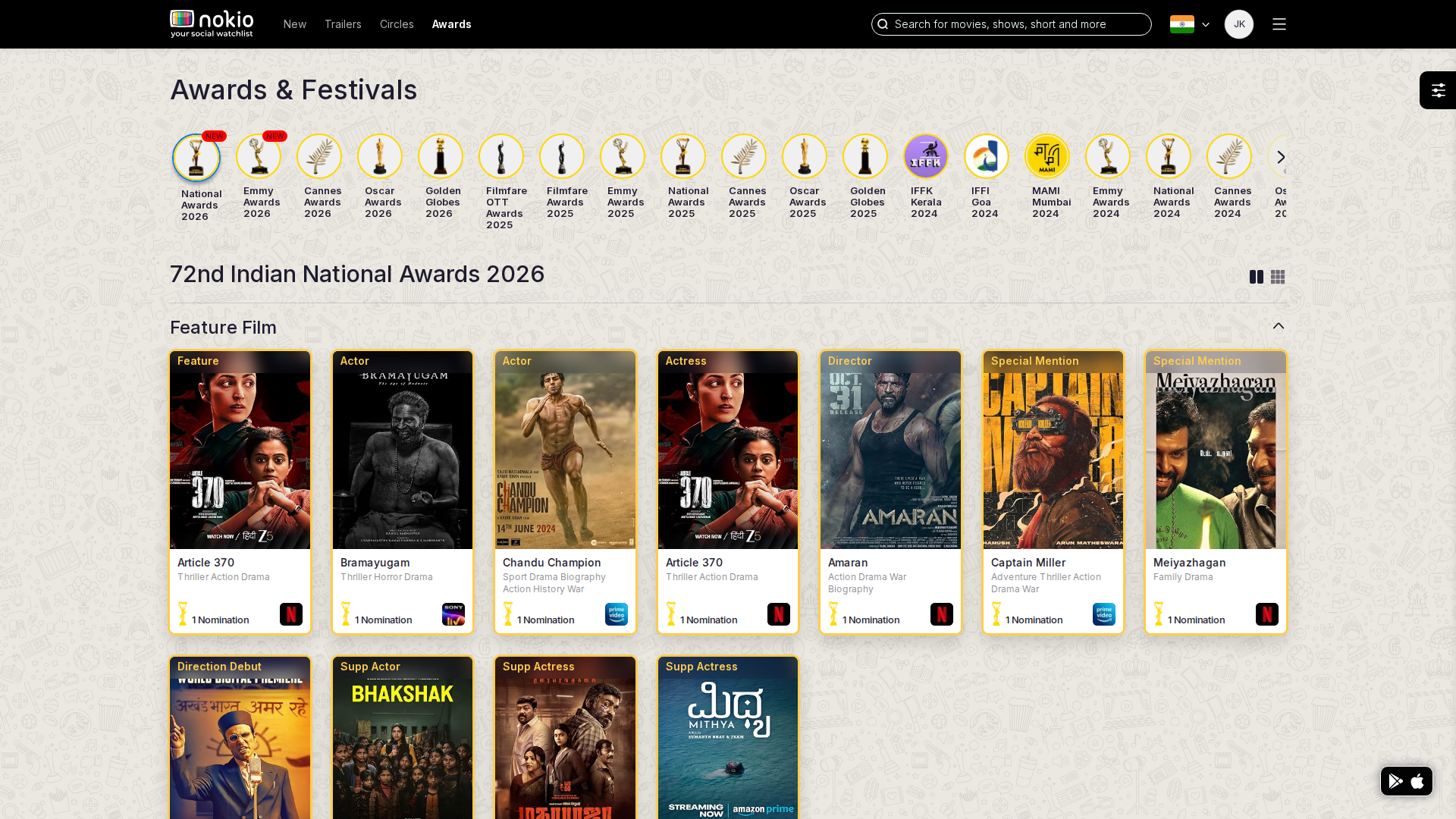Select Oscar Awards 2025 icon
Image resolution: width=1456 pixels, height=819 pixels.
coord(805,156)
